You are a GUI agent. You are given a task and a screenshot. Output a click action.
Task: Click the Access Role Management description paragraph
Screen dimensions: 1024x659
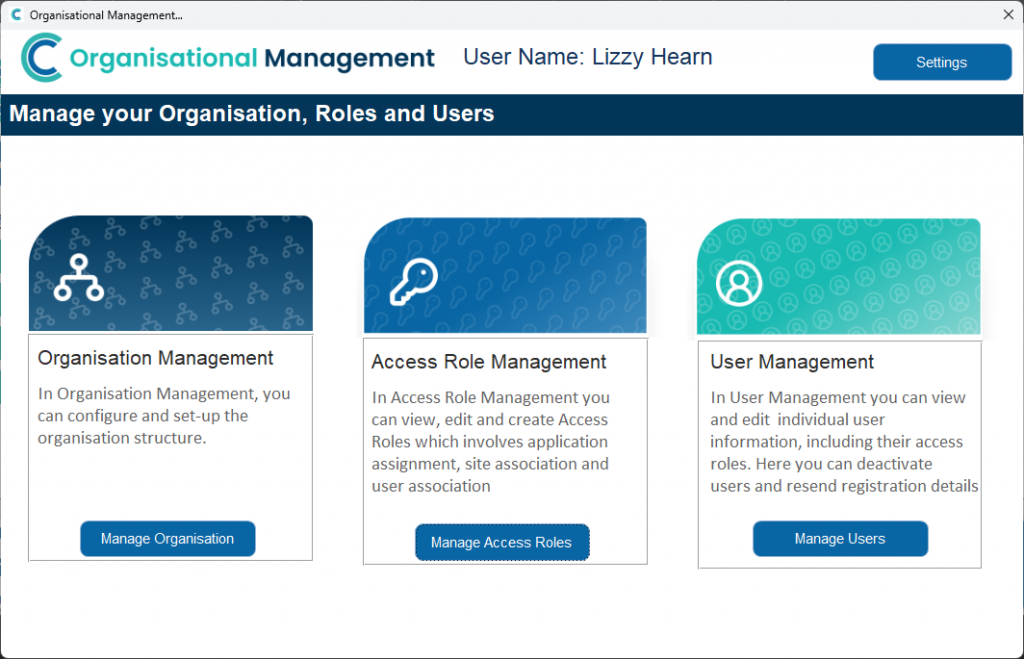(x=490, y=442)
